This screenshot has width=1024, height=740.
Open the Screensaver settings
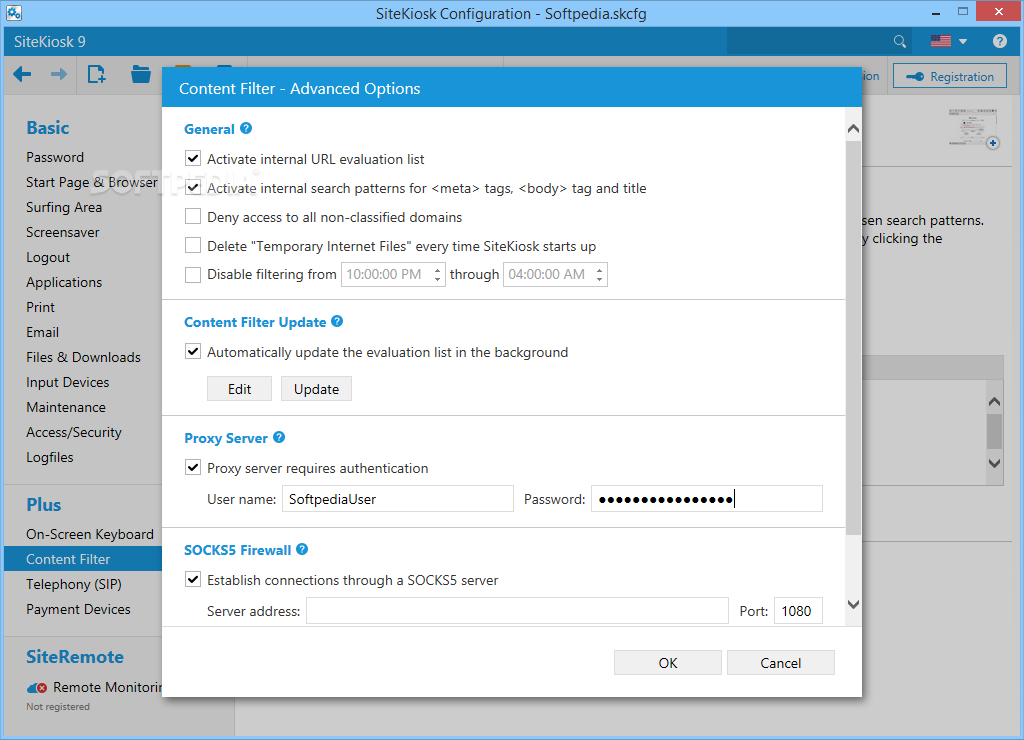63,233
